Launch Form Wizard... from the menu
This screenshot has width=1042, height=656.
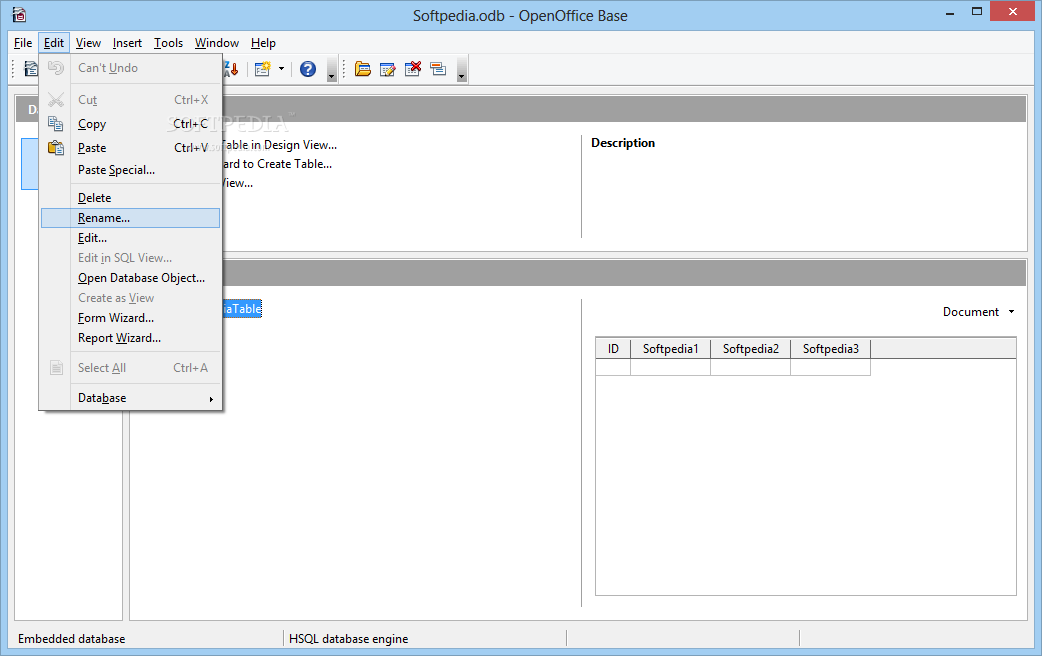pos(130,318)
